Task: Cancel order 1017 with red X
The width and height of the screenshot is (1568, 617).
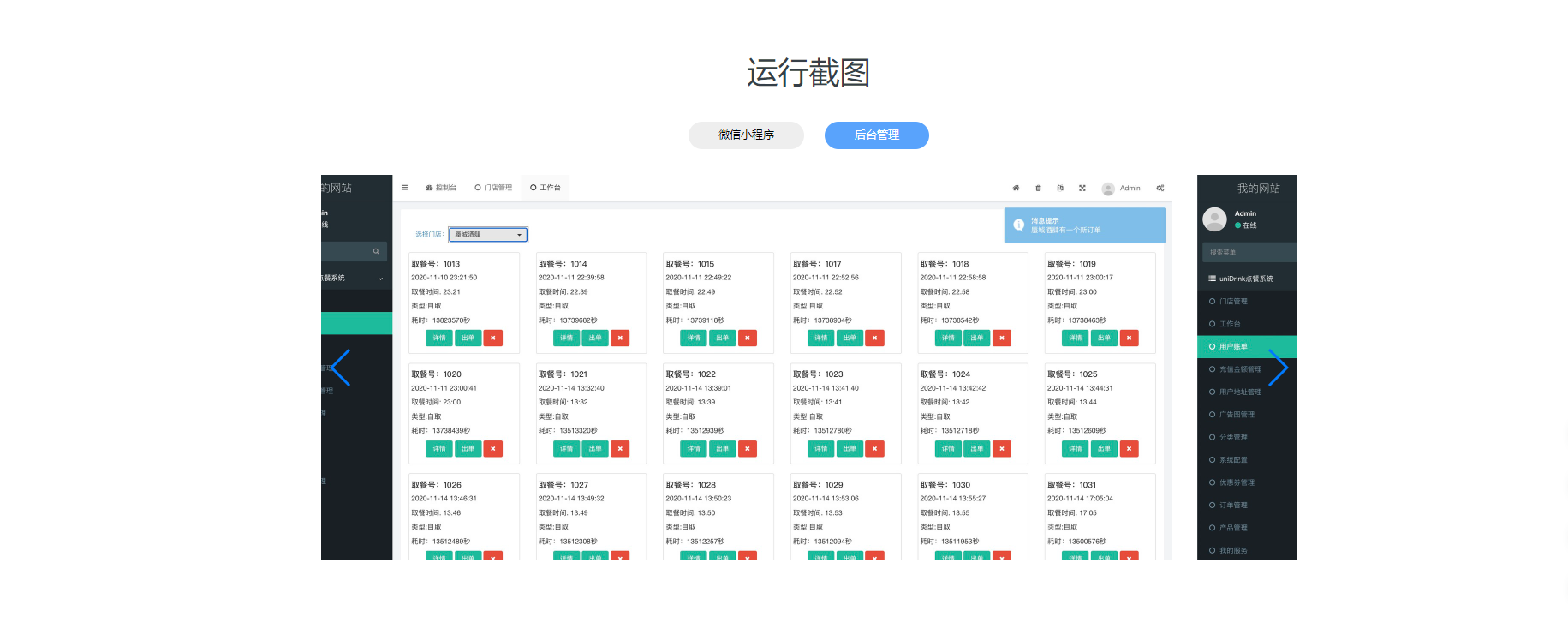Action: coord(874,338)
